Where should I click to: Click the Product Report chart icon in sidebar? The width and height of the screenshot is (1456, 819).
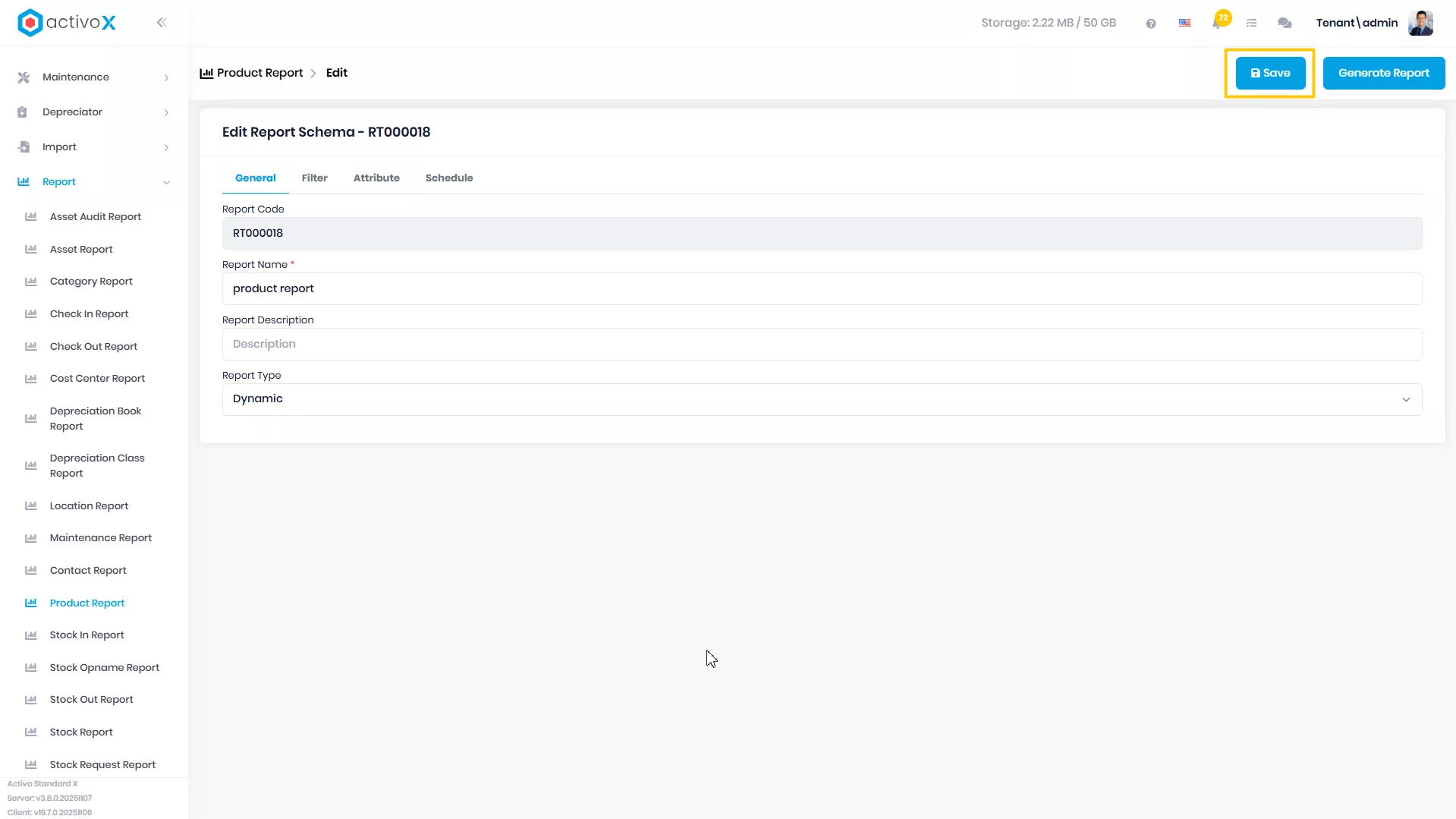coord(31,603)
